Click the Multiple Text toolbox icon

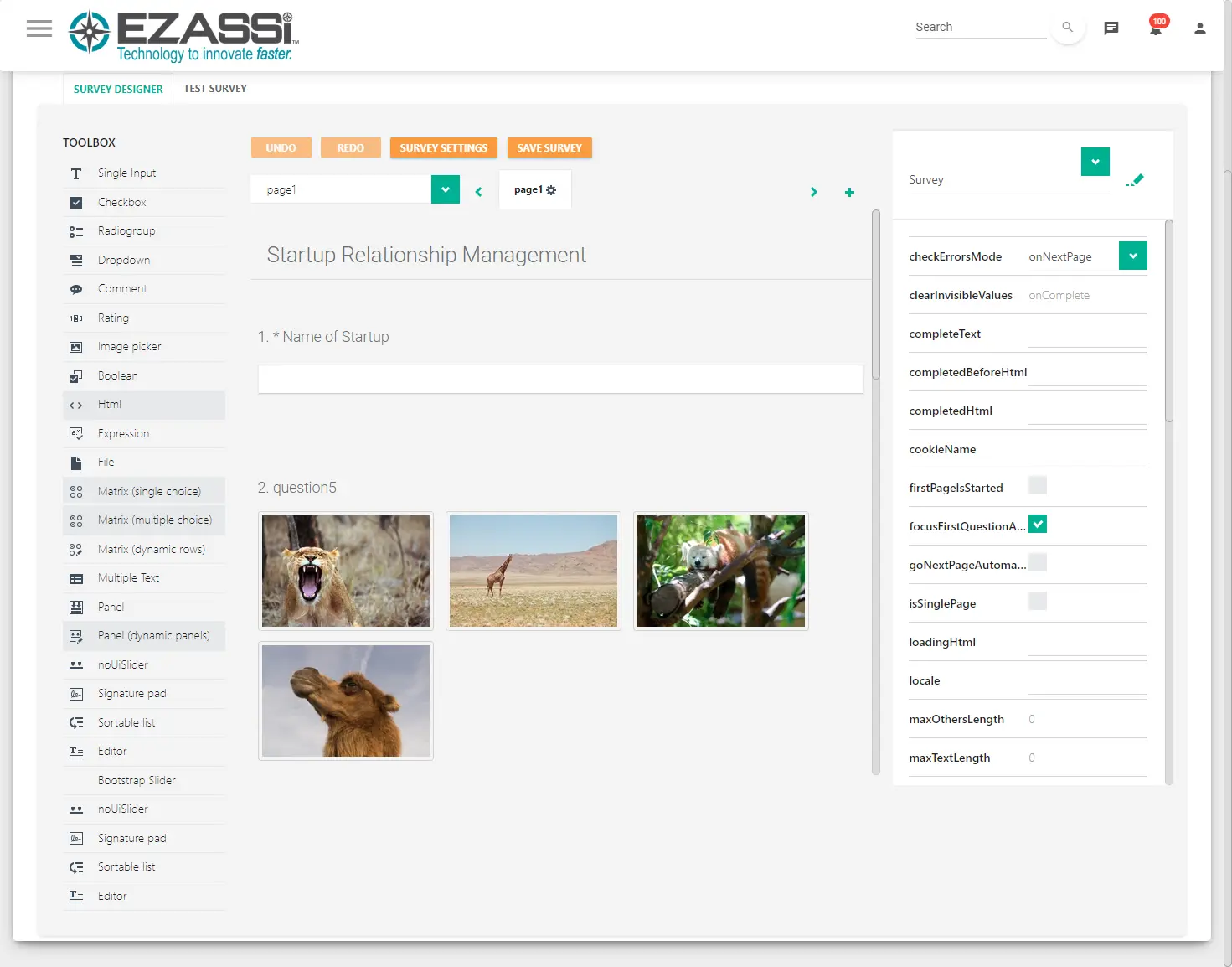(x=76, y=578)
